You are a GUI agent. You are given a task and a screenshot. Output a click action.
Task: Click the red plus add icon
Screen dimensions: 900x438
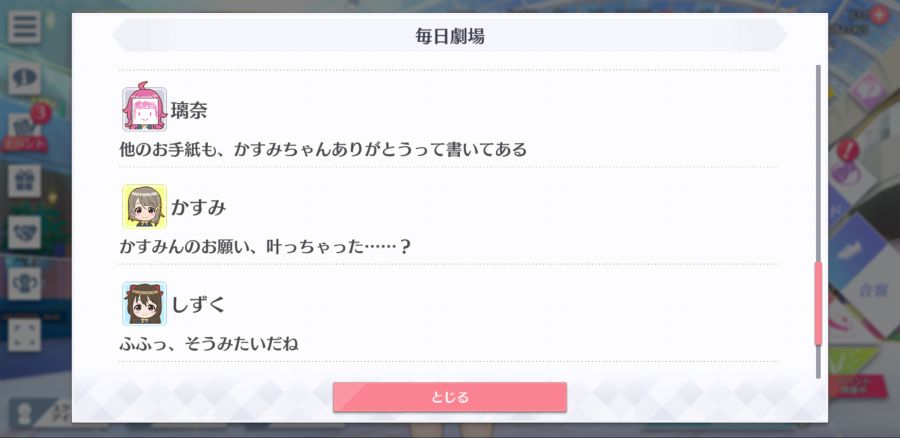click(879, 14)
